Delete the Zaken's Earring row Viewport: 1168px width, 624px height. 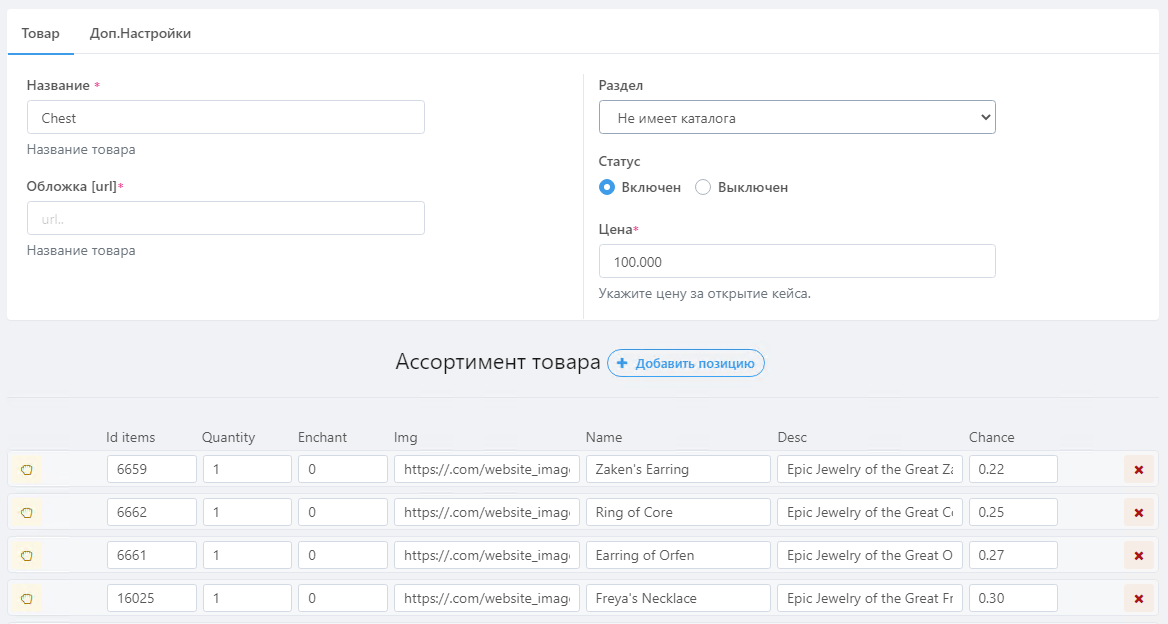(1138, 469)
